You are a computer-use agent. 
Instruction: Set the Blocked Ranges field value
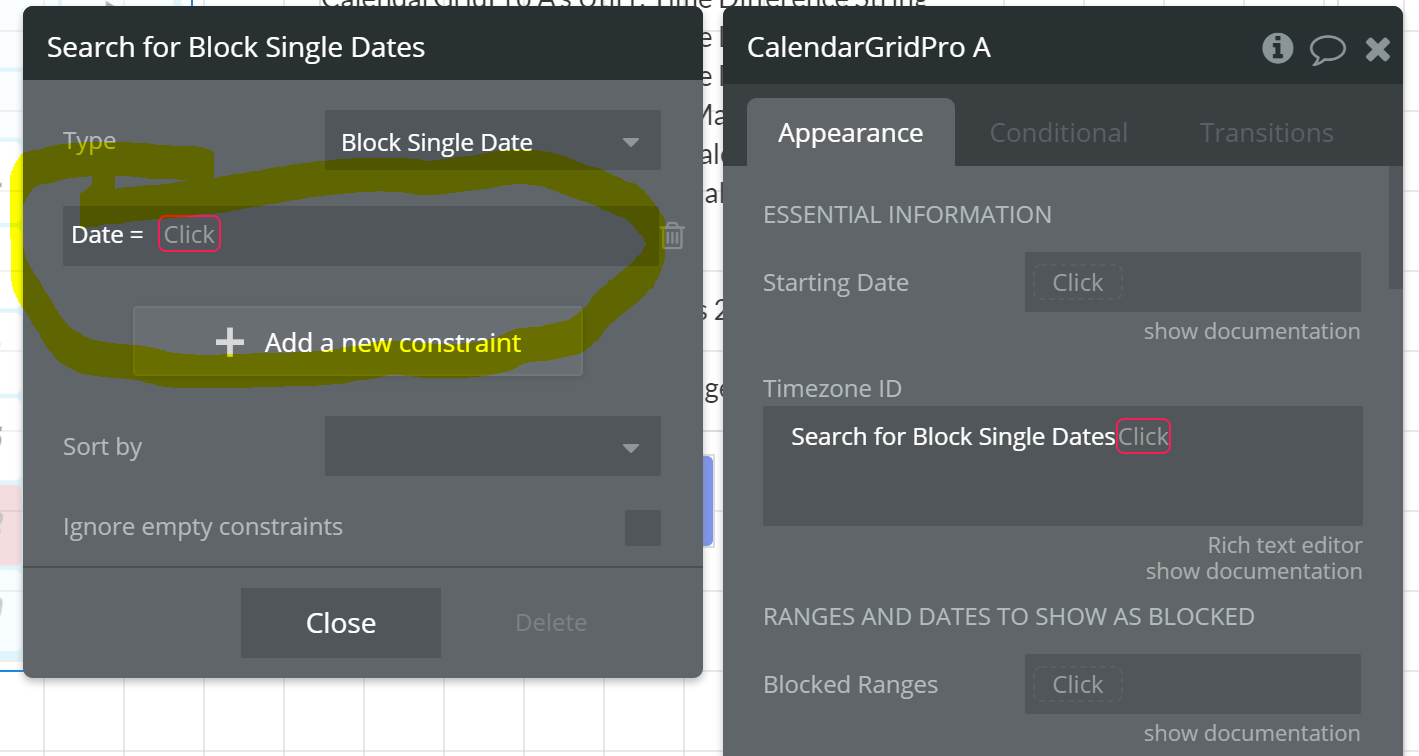click(x=1078, y=685)
